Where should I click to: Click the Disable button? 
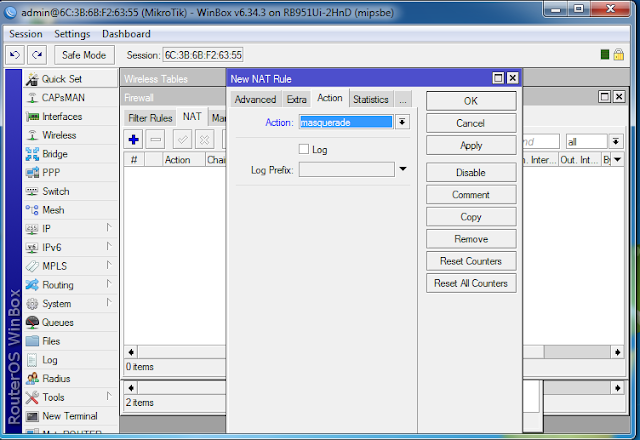pos(471,172)
